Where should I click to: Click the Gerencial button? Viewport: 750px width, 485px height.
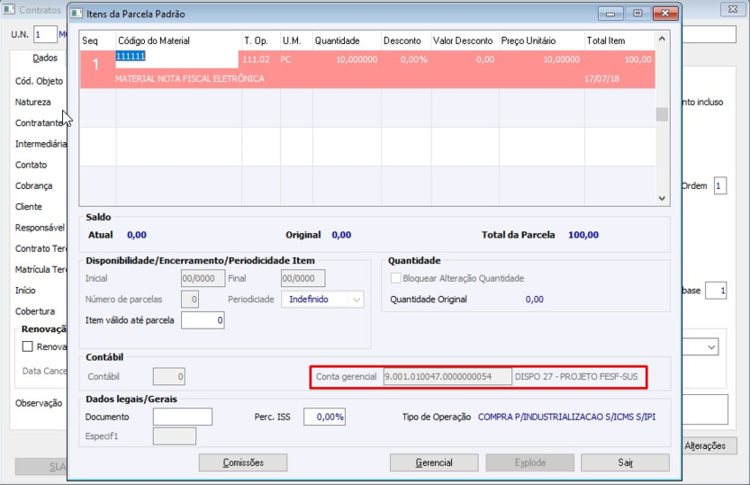click(434, 463)
